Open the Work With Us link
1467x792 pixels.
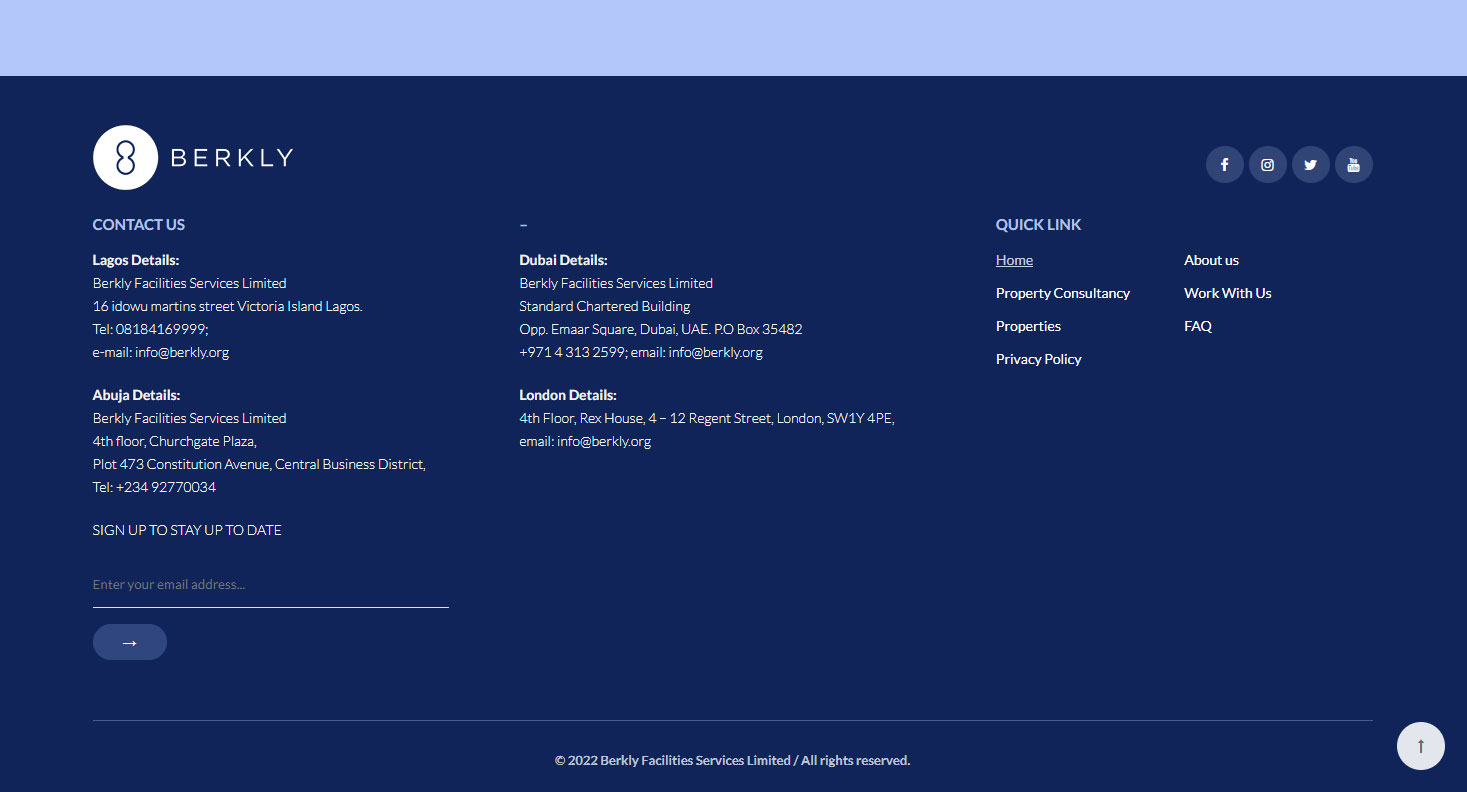(1227, 293)
